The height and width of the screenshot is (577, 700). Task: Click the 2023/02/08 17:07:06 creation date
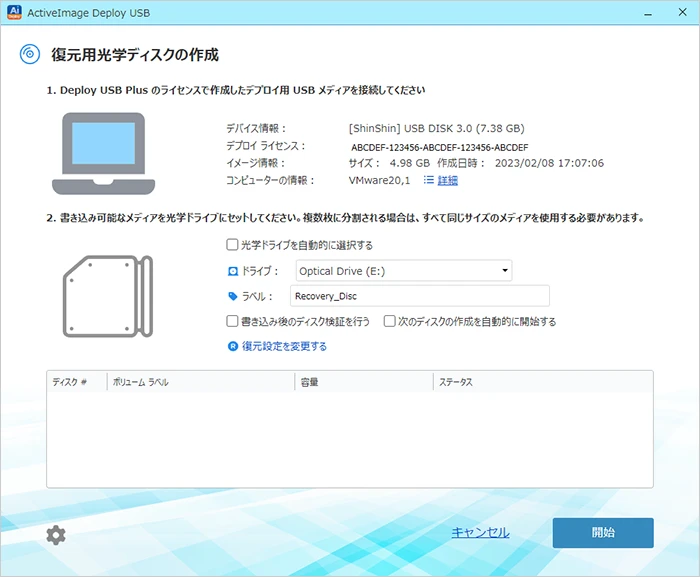(550, 163)
